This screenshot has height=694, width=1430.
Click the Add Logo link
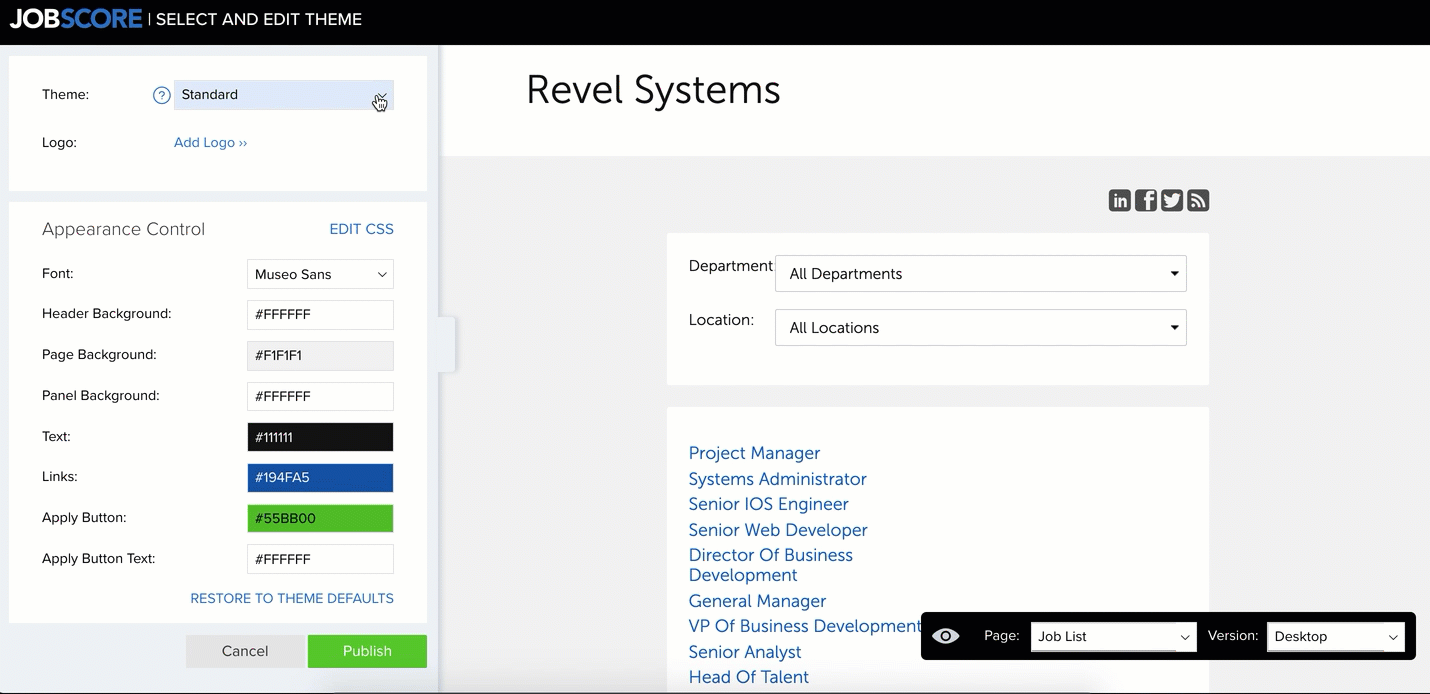(210, 143)
